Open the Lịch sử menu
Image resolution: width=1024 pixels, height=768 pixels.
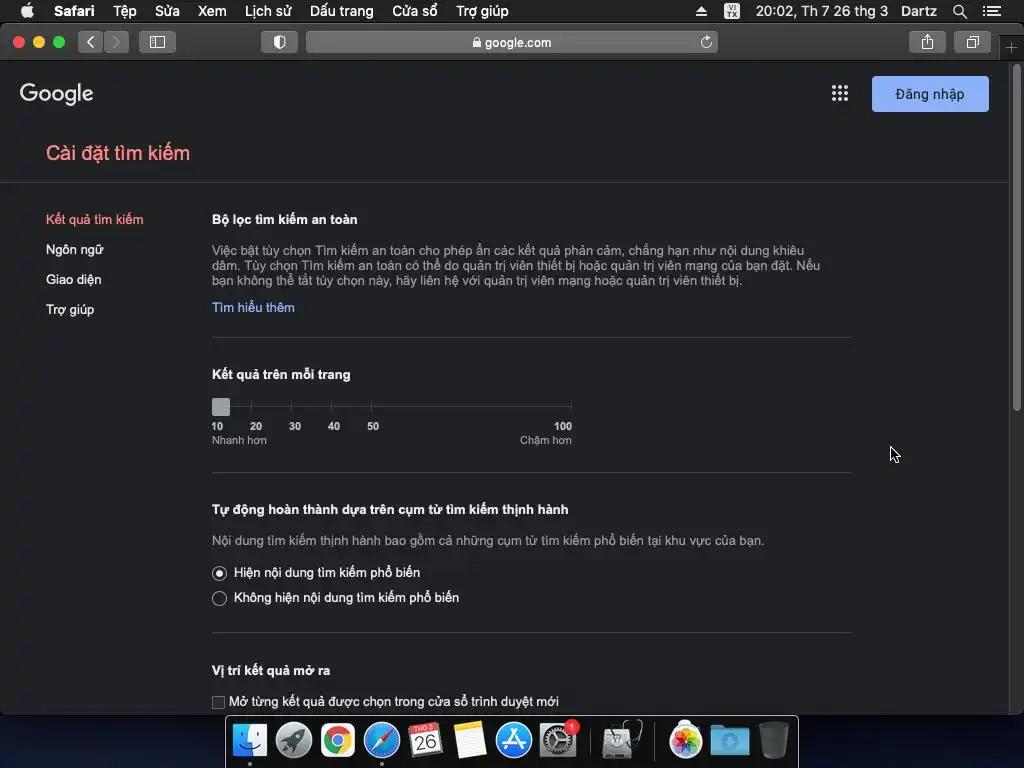[268, 11]
